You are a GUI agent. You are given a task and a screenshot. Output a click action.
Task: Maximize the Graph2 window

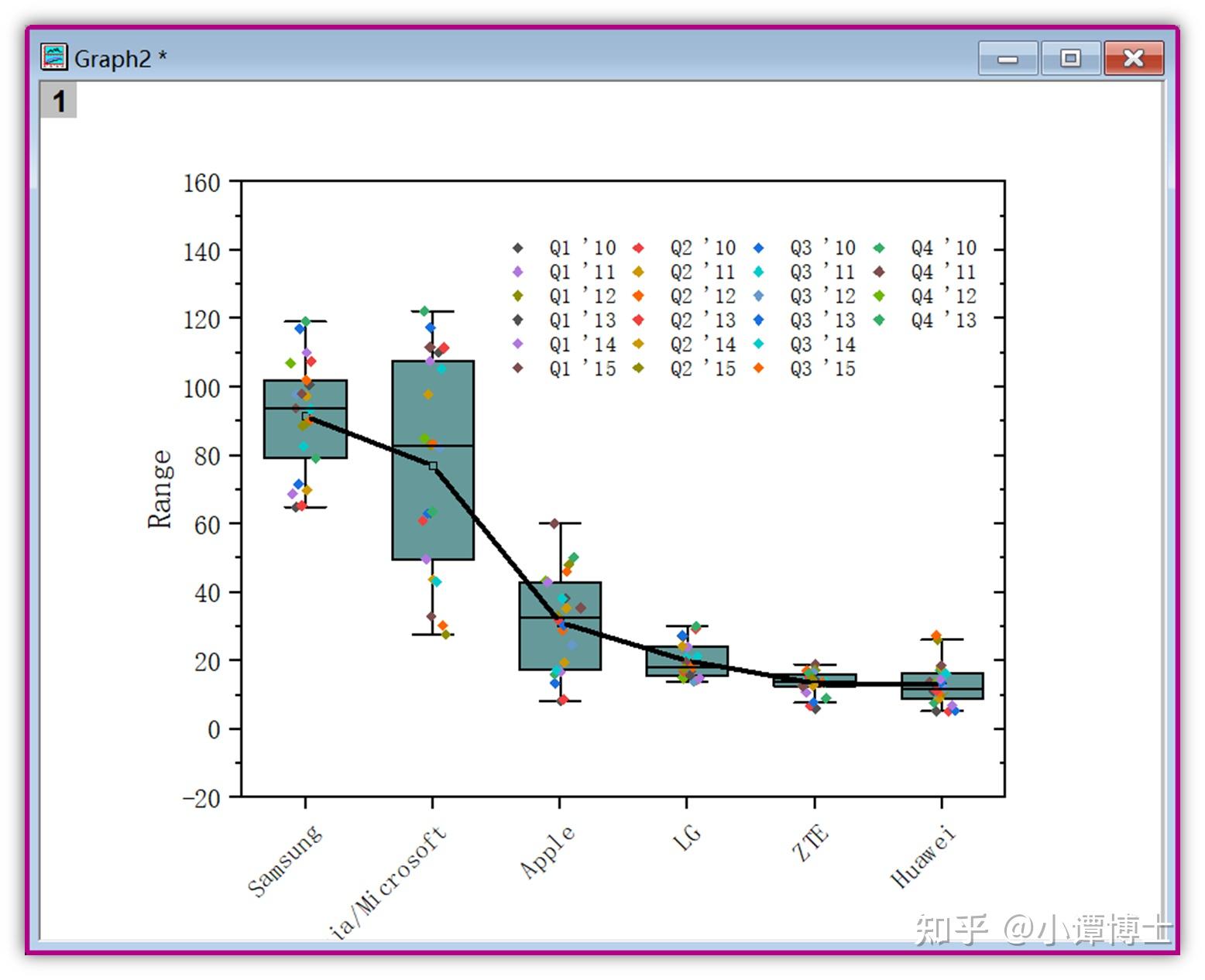click(x=1070, y=58)
